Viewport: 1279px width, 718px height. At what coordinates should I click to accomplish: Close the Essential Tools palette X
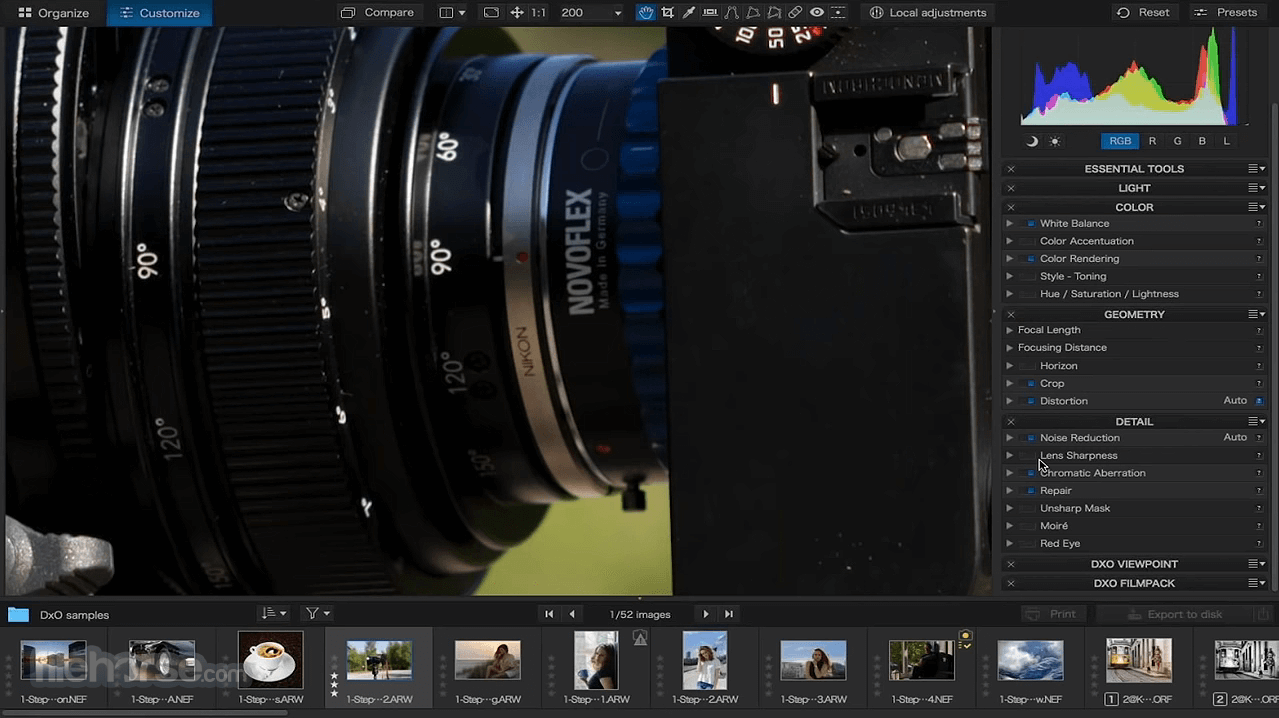1011,169
